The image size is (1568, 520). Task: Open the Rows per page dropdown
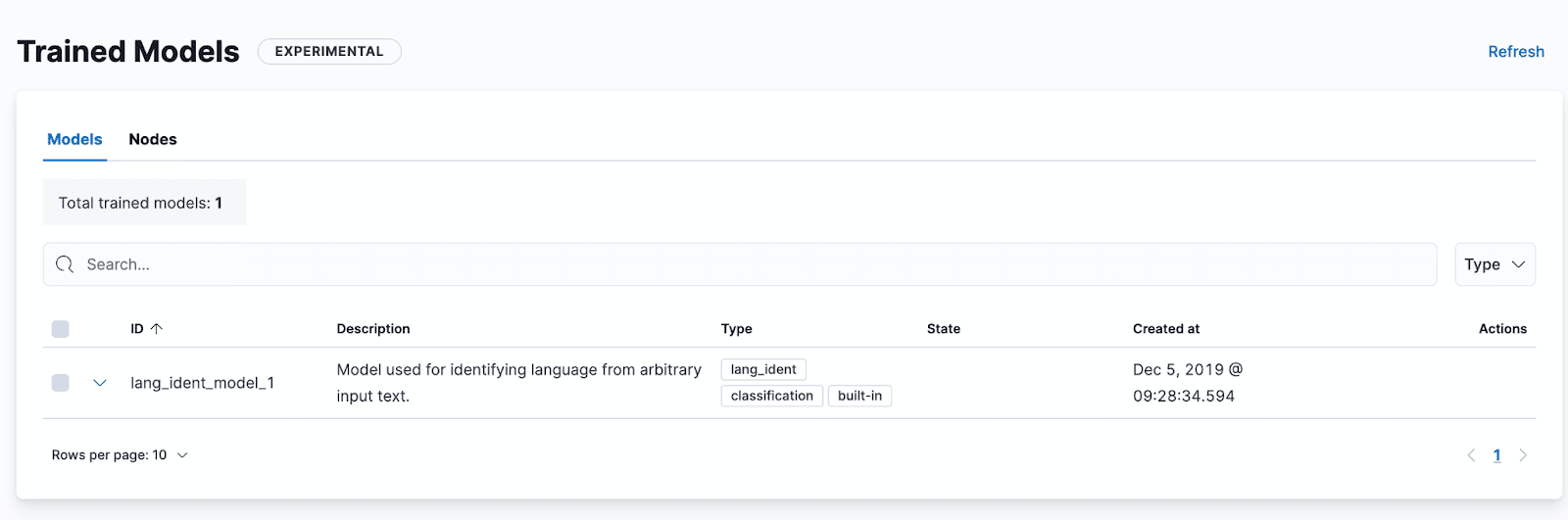[120, 455]
